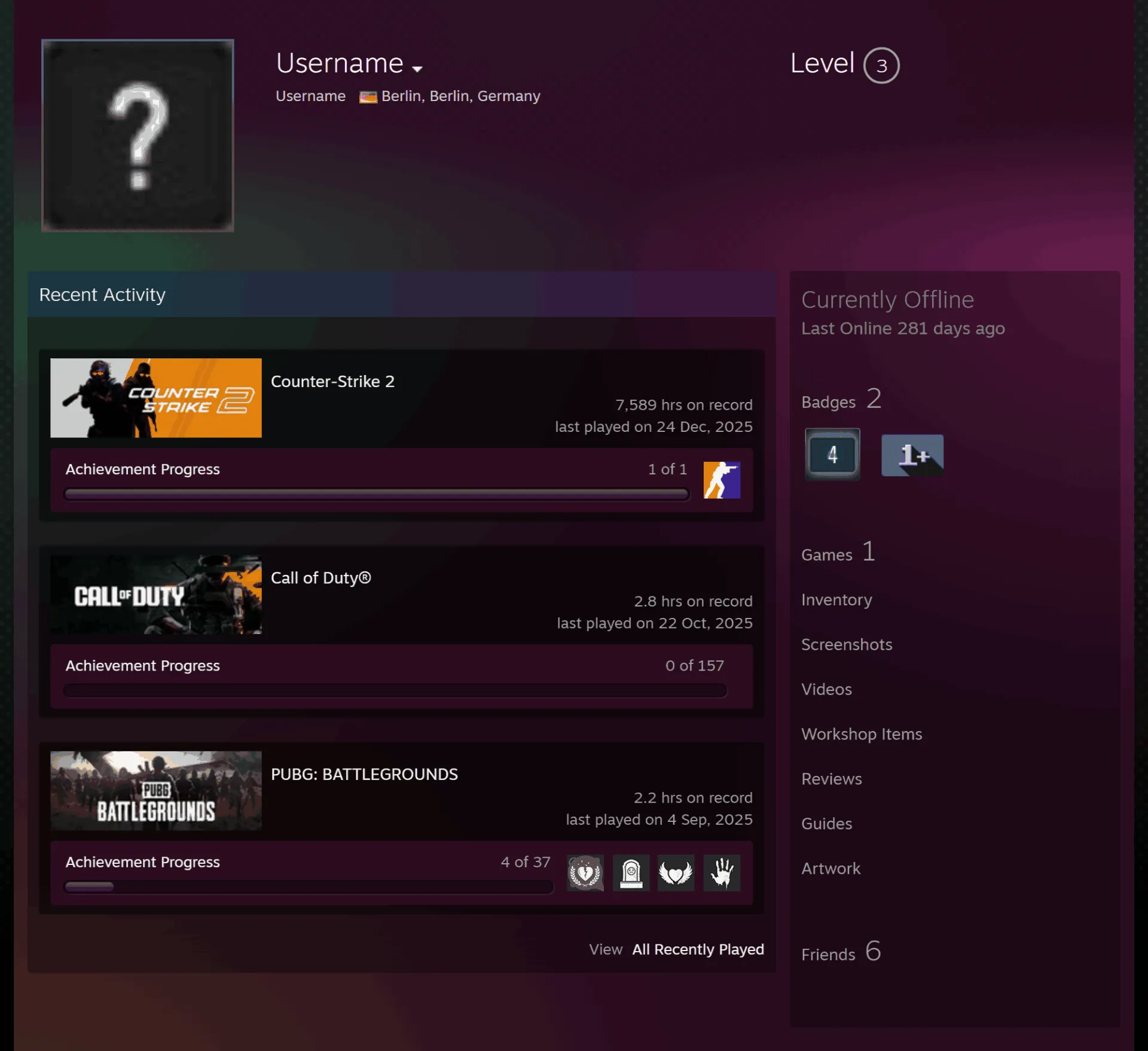Screen dimensions: 1148x1051
Task: Click the PUBG broken heart achievement icon
Action: coord(585,873)
